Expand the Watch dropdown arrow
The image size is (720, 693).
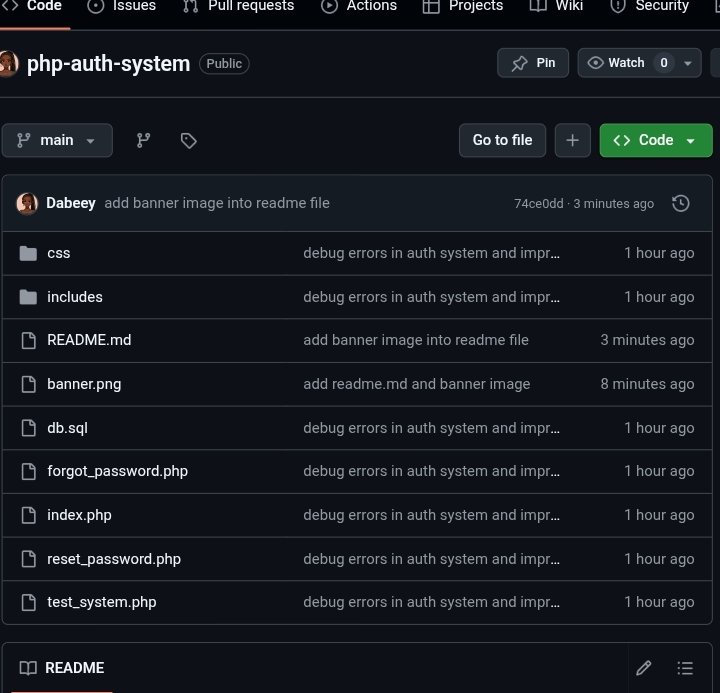(x=688, y=63)
